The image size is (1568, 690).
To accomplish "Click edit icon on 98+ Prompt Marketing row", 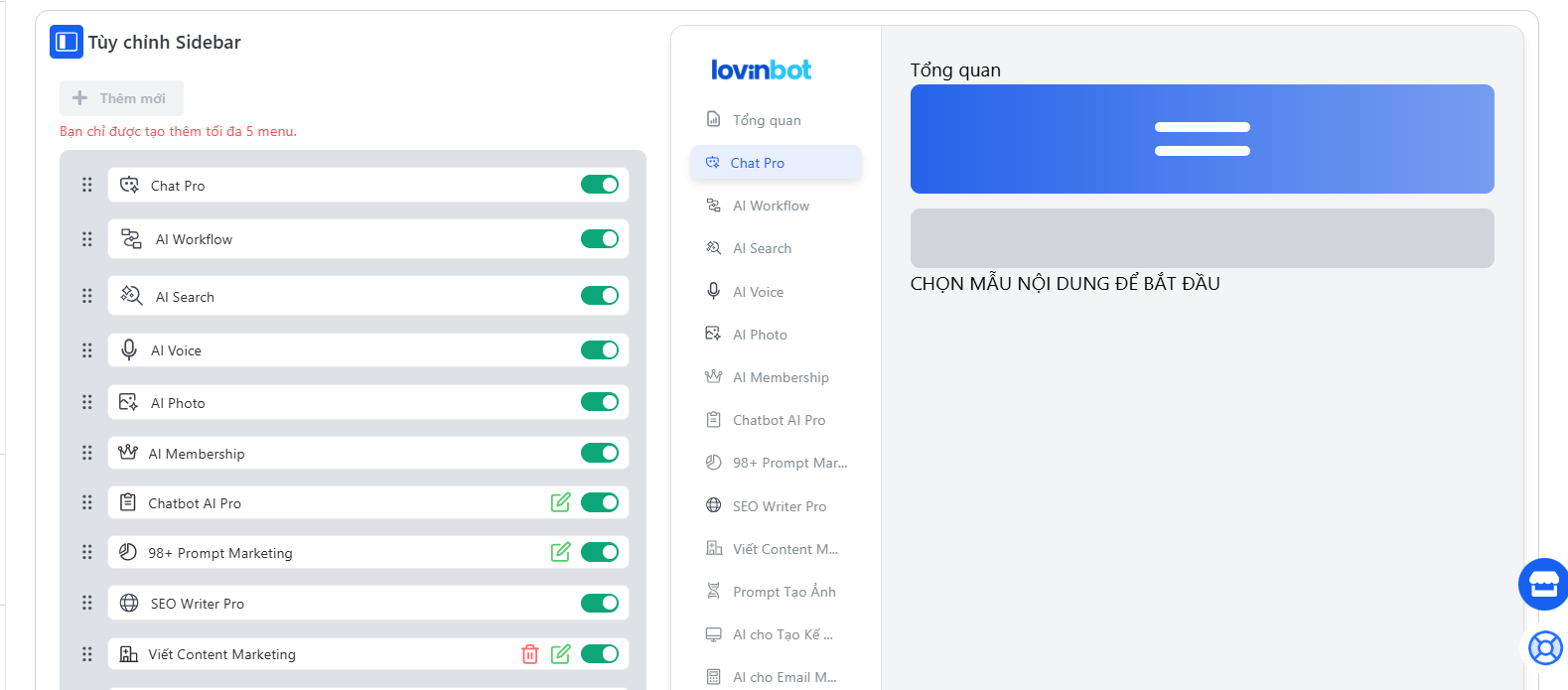I will pyautogui.click(x=561, y=552).
